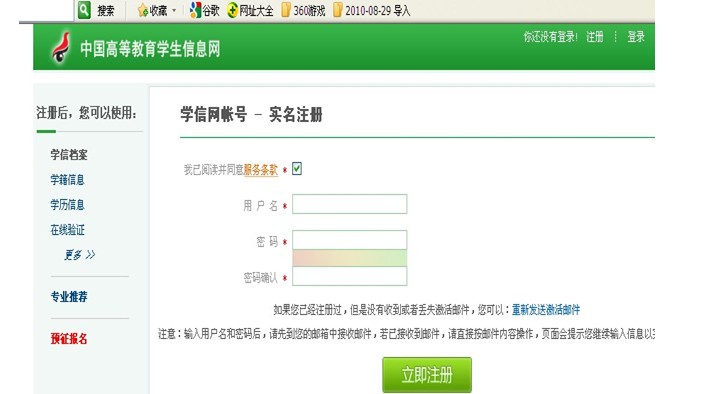Viewport: 709px width, 394px height.
Task: Uncheck the agree to 服务条款 checkbox
Action: 297,169
